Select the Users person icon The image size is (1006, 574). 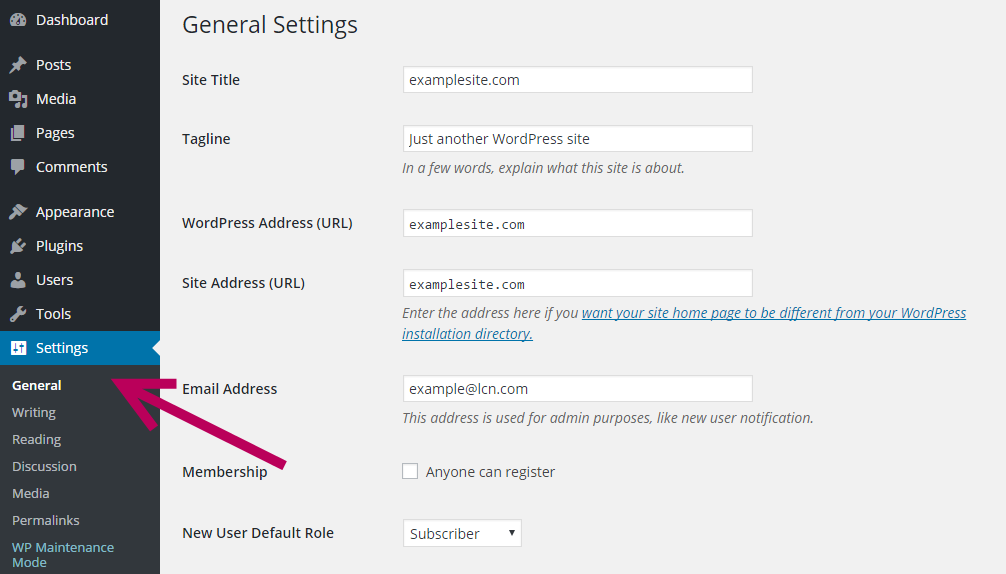pos(18,280)
